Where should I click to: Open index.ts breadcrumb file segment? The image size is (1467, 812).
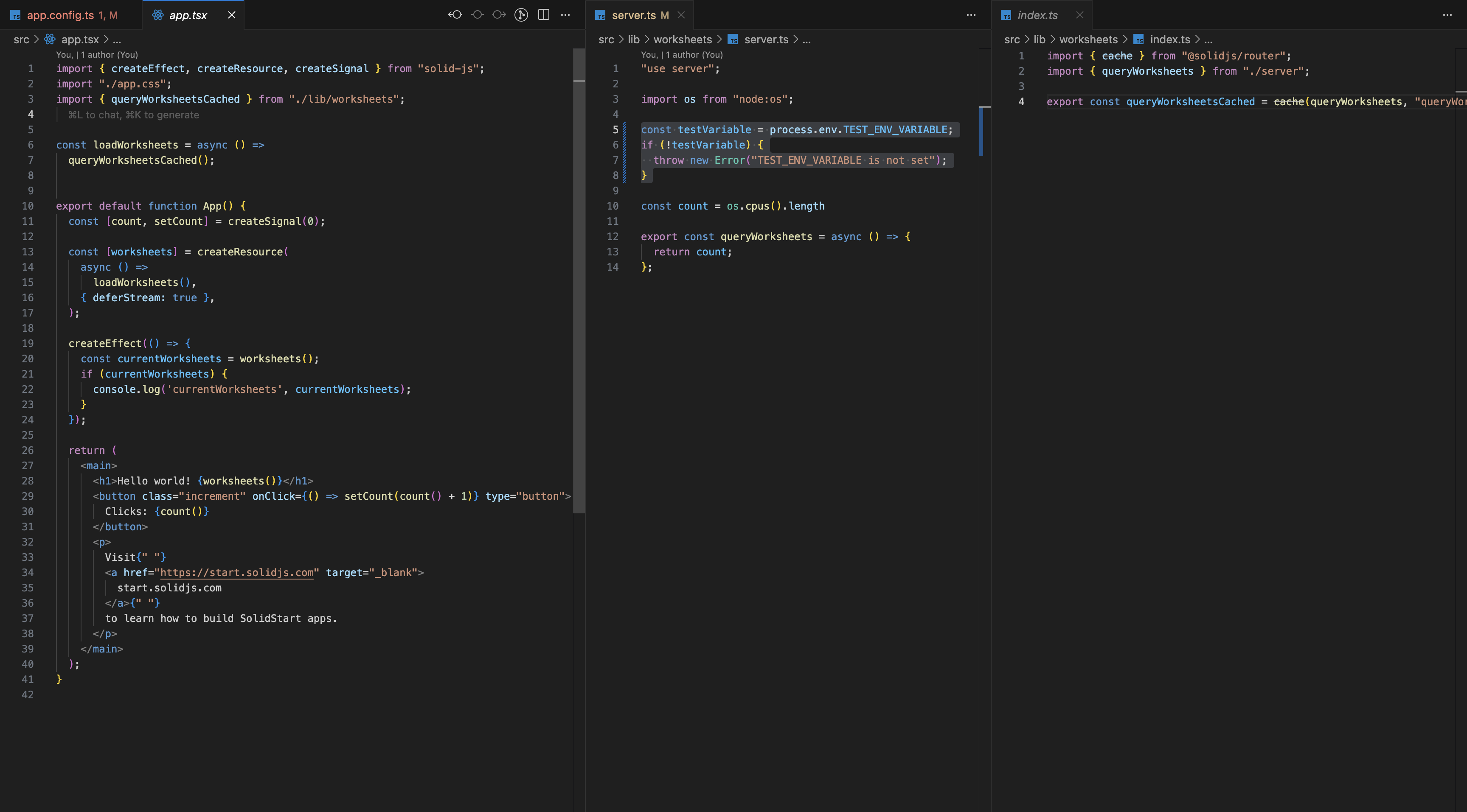click(1170, 39)
